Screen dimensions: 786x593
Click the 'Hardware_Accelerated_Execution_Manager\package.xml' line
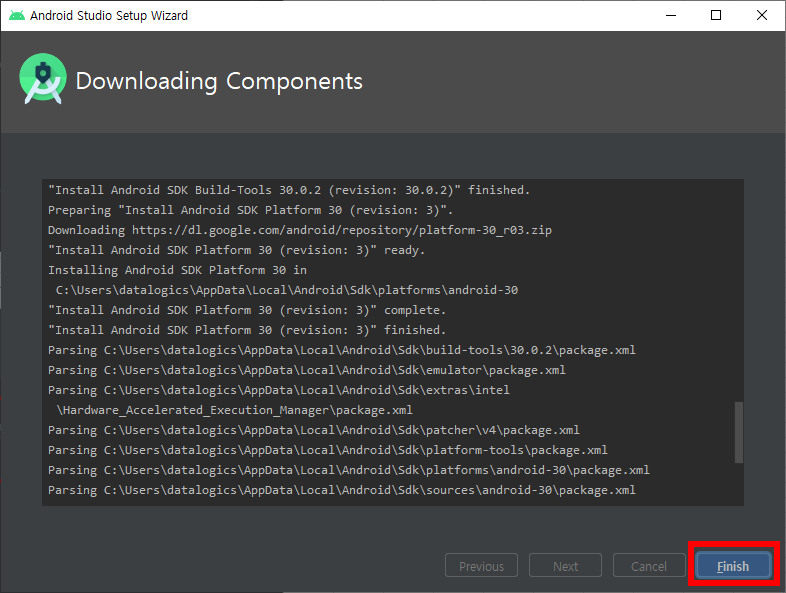point(235,410)
